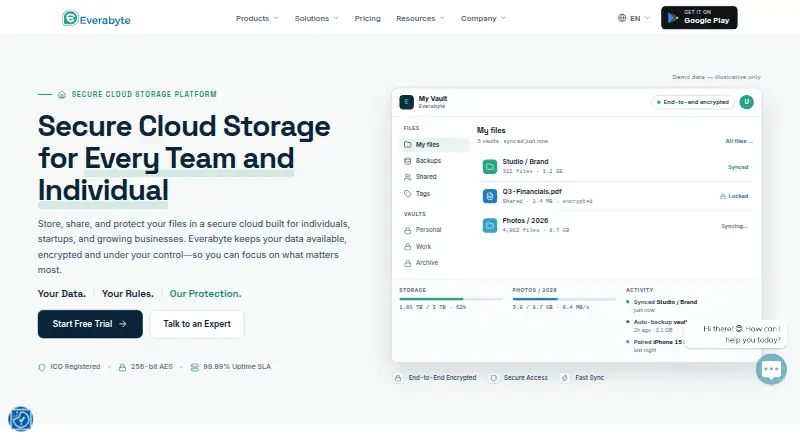Click the Hi there chat greeting message

point(735,334)
